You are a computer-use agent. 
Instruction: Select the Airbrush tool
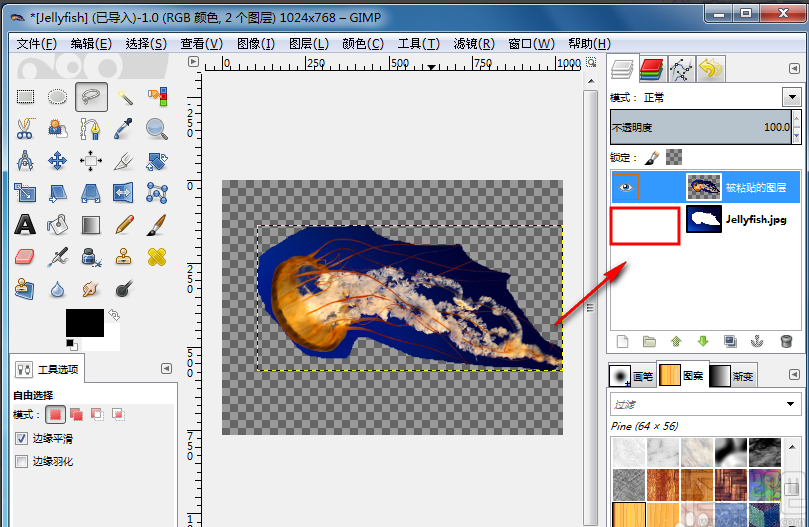tap(57, 257)
